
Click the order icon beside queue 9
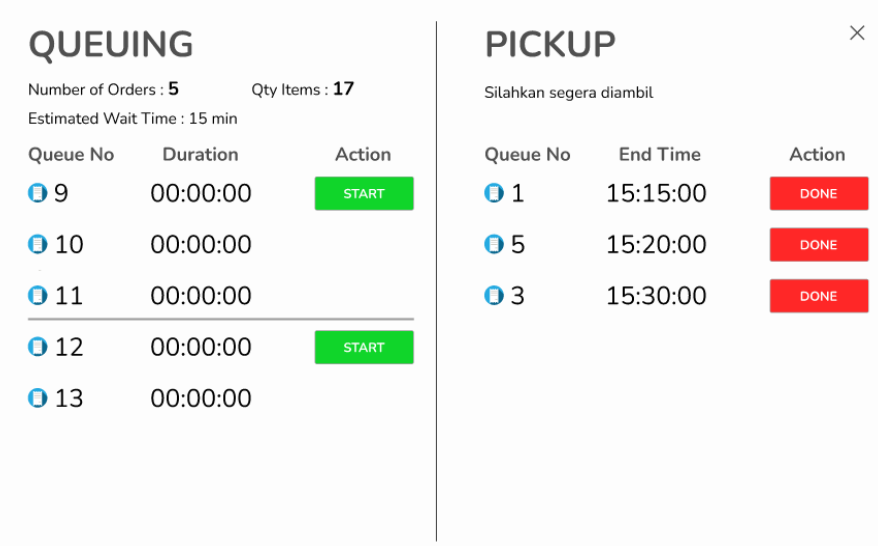[38, 193]
